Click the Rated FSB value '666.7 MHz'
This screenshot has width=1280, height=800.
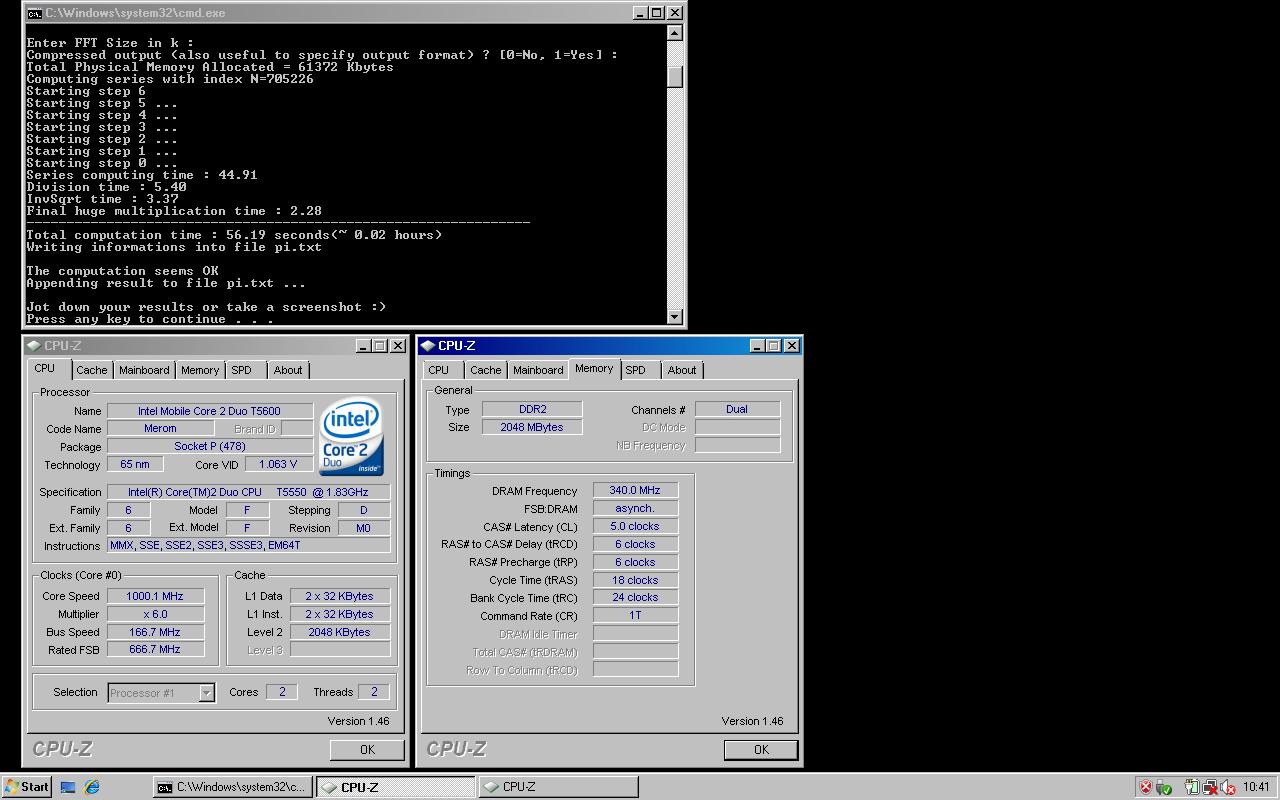155,650
